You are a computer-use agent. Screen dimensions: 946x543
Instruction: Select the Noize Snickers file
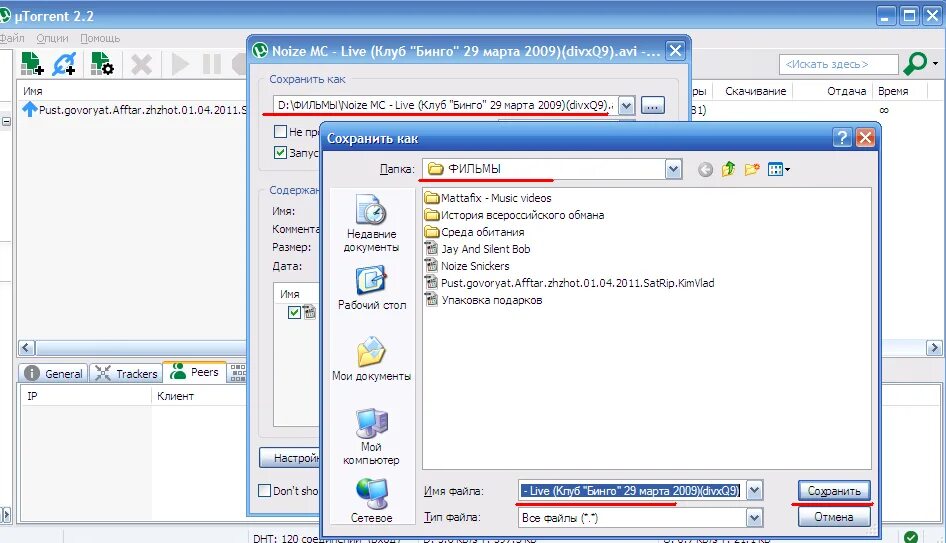click(x=467, y=265)
